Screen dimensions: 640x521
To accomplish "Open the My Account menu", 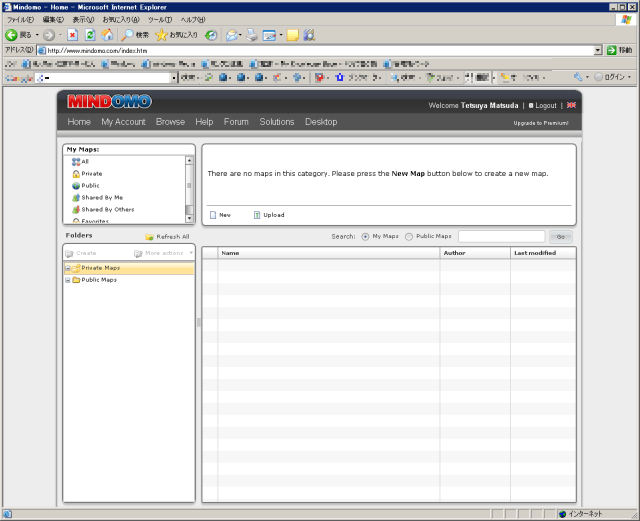I will [x=123, y=122].
